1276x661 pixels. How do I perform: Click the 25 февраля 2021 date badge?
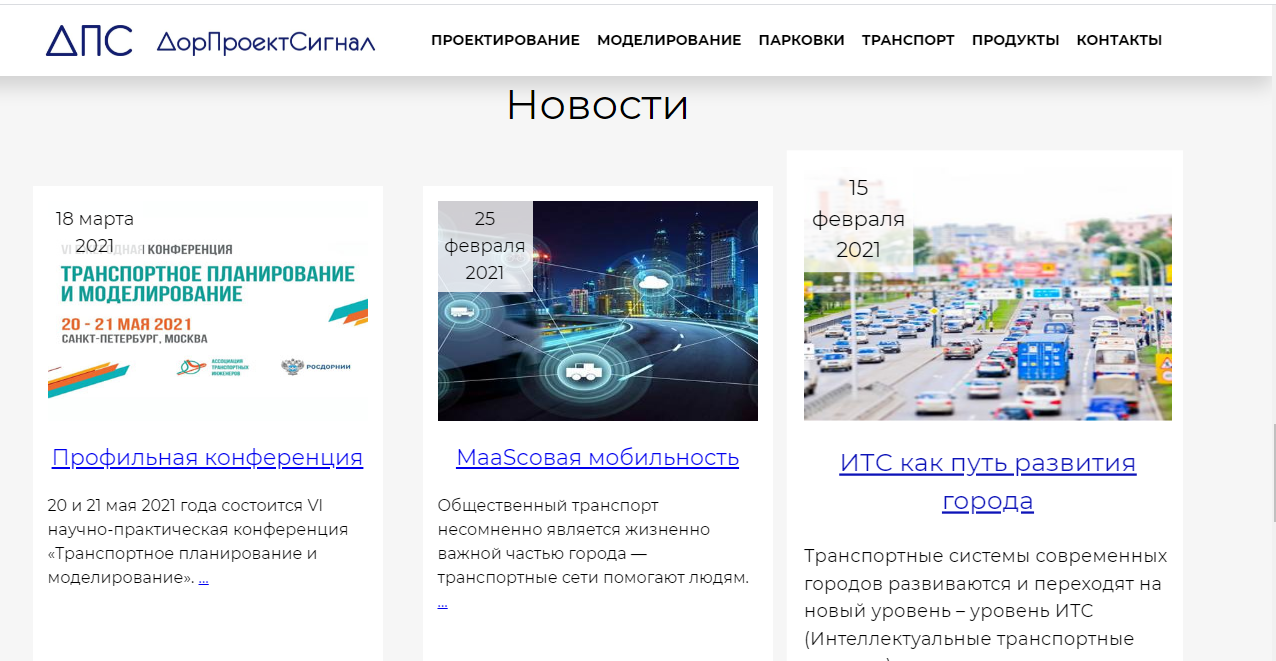pos(485,246)
